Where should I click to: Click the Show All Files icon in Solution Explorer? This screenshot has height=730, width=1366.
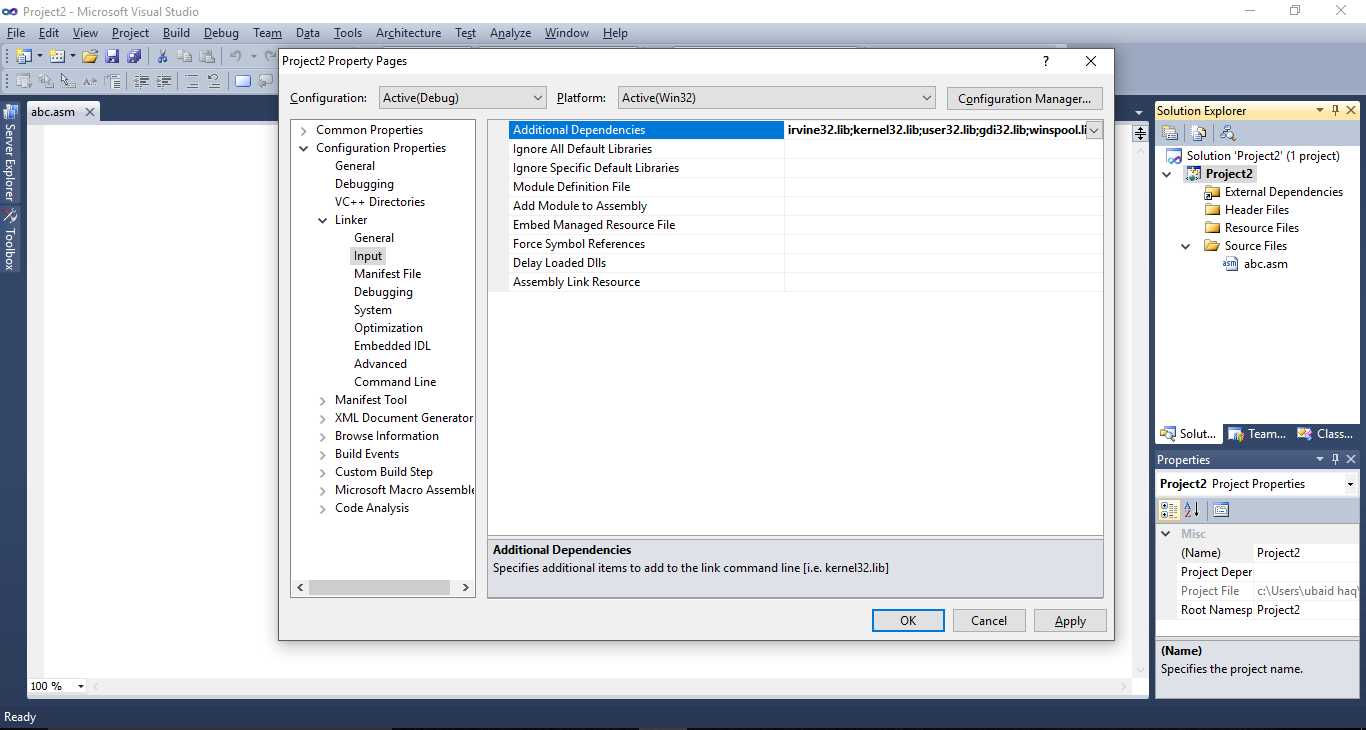(1198, 132)
